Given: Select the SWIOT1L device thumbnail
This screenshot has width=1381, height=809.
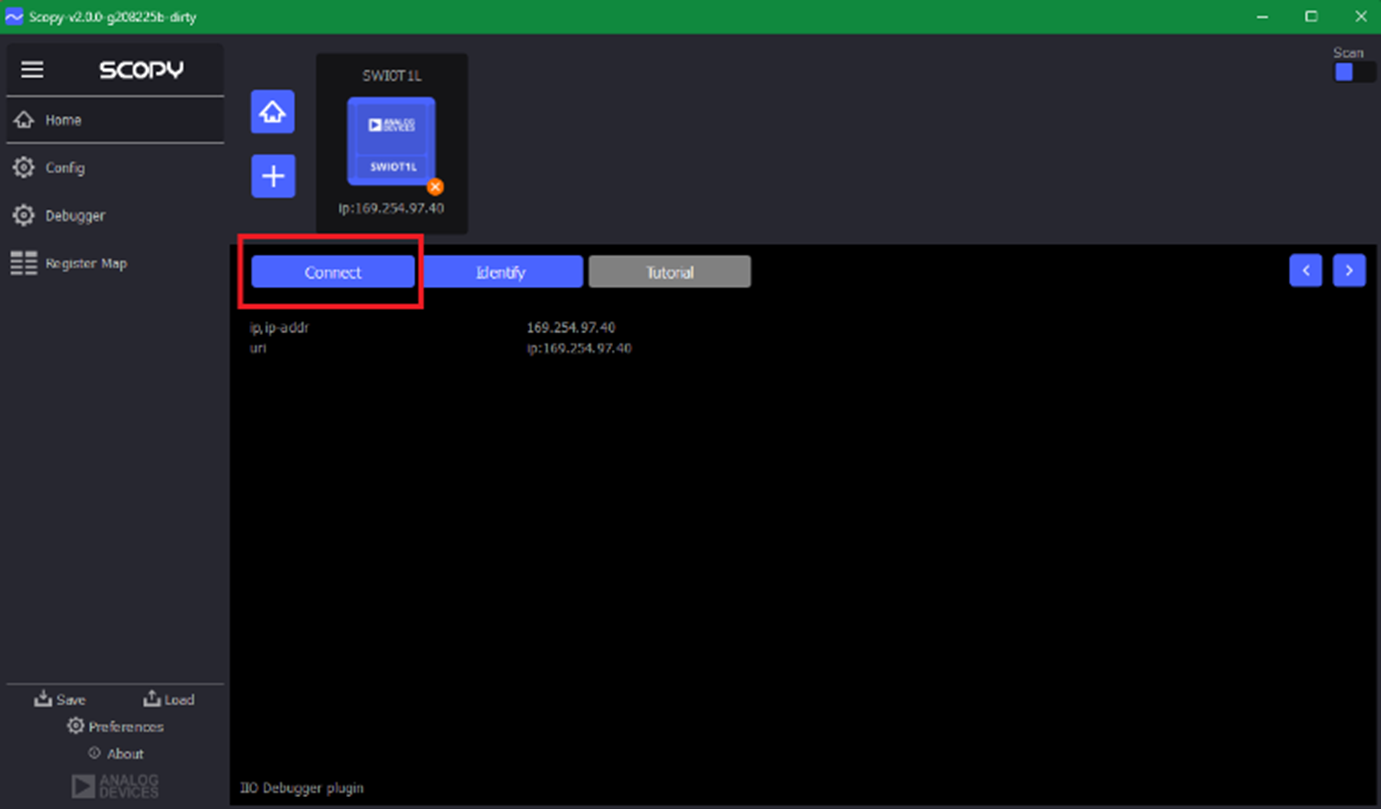Looking at the screenshot, I should pyautogui.click(x=391, y=141).
